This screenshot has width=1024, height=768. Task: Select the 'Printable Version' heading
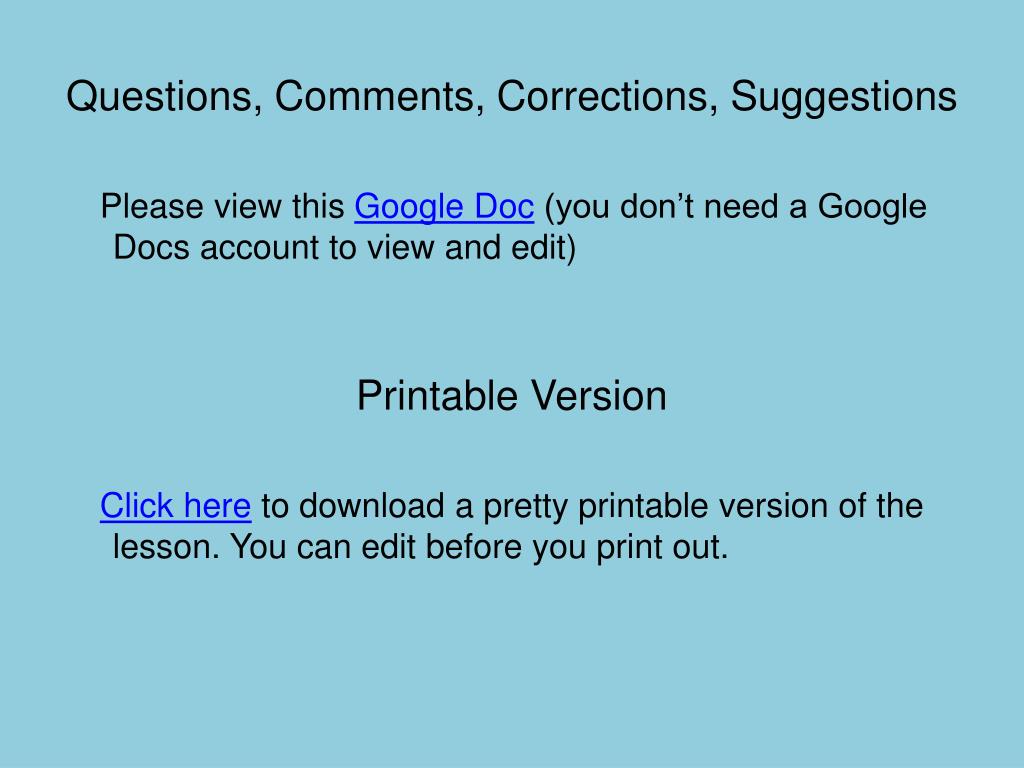[x=511, y=396]
